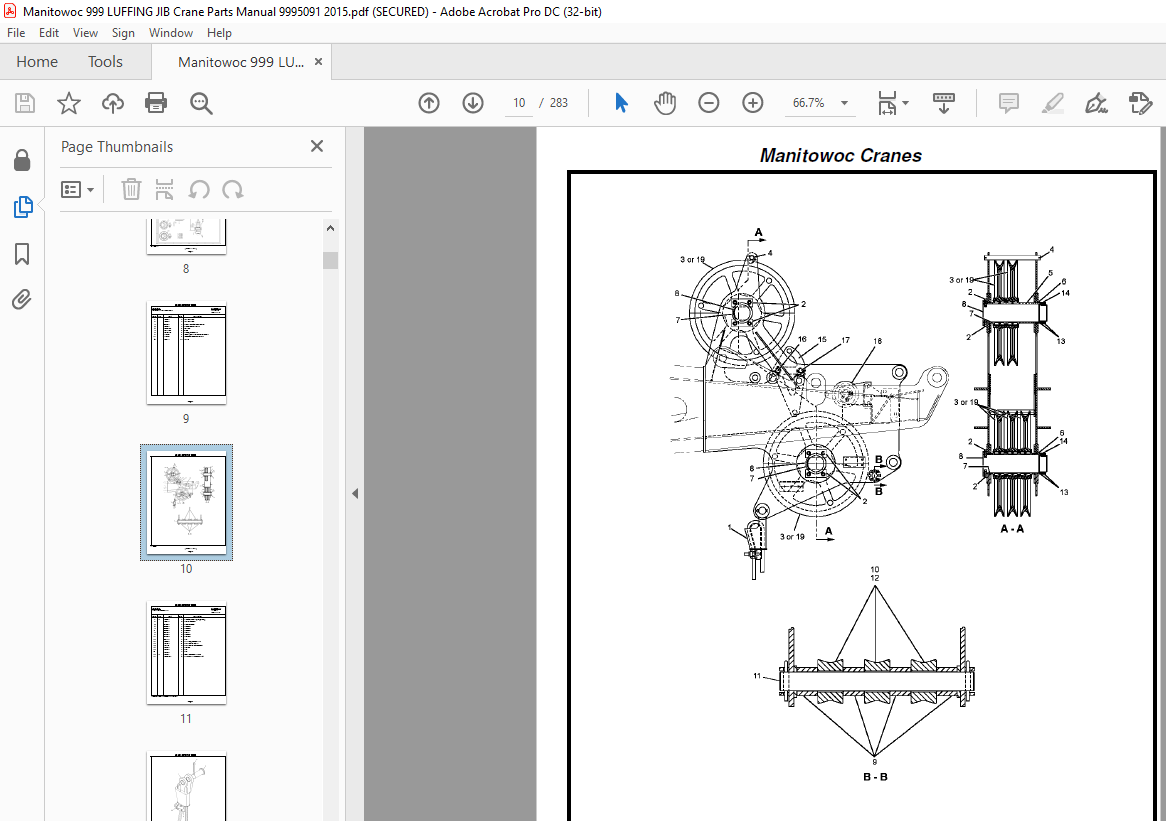Screen dimensions: 1166x821
Task: Switch to the Tools tab
Action: coord(105,62)
